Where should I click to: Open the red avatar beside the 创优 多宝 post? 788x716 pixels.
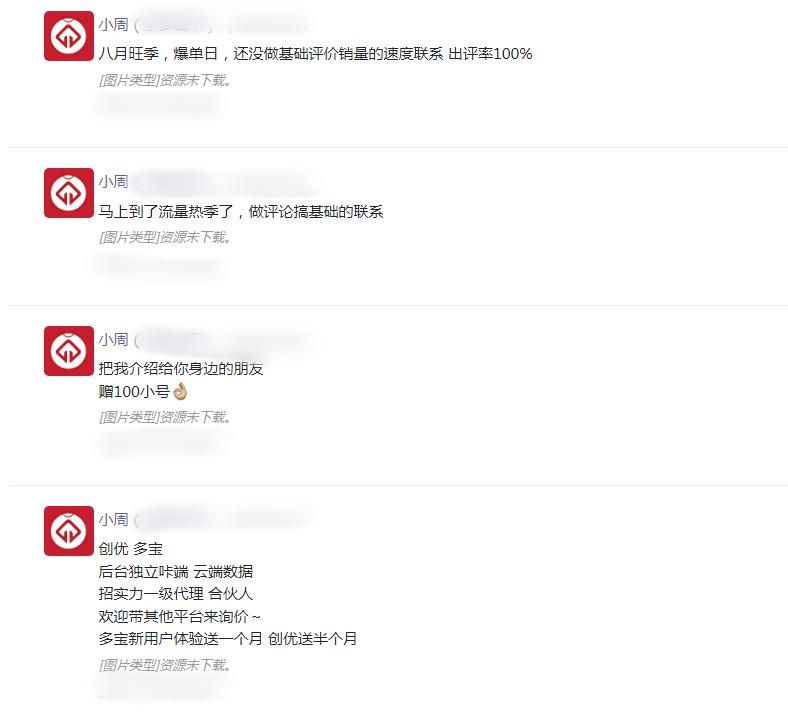click(x=69, y=531)
